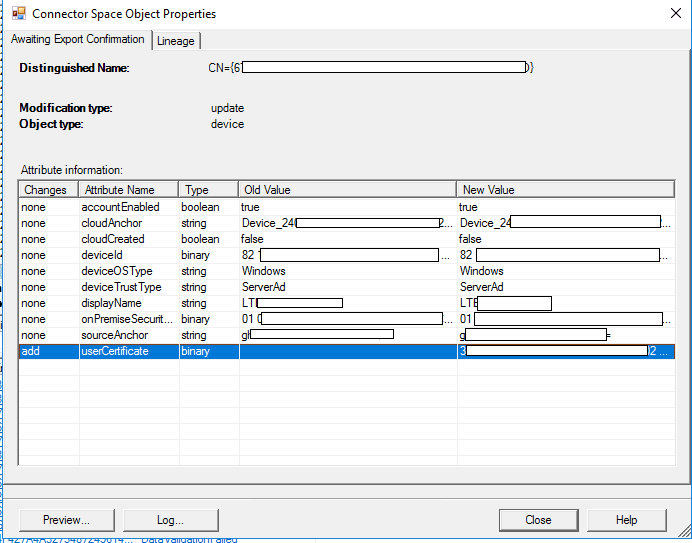Viewport: 692px width, 543px height.
Task: Select the deviceTrustType attribute row
Action: click(x=347, y=287)
